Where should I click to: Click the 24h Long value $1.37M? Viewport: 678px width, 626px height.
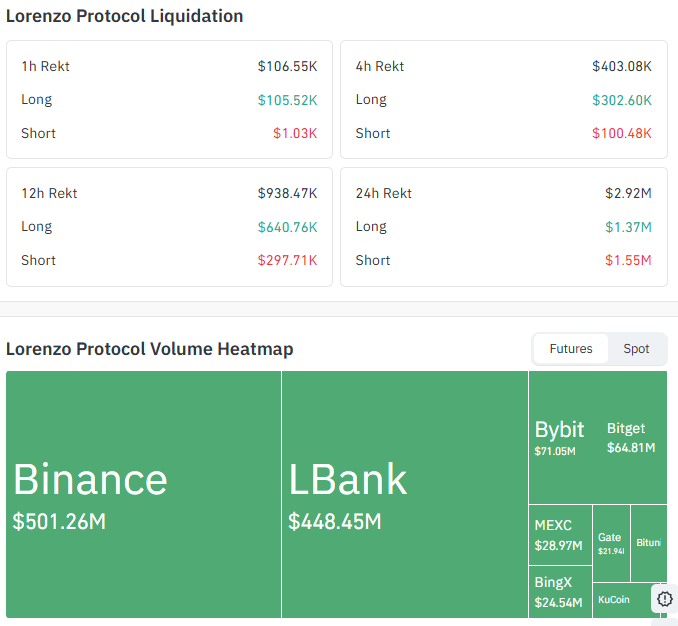coord(628,227)
